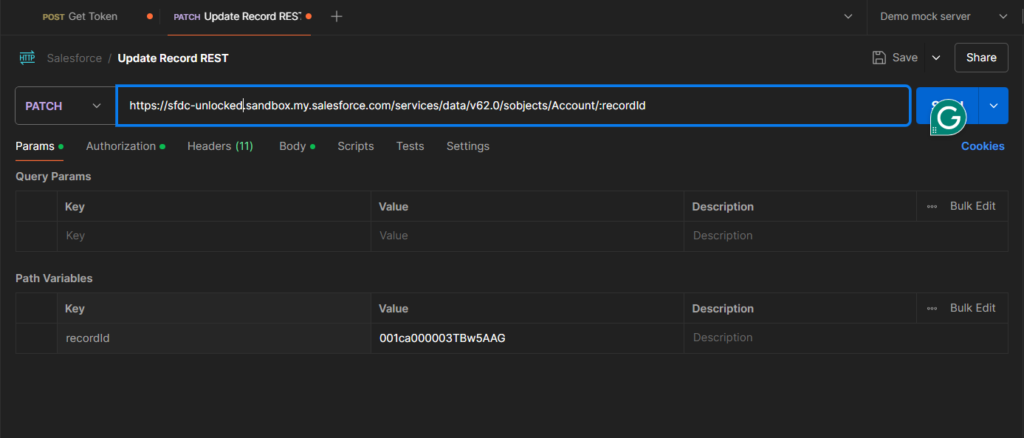Image resolution: width=1024 pixels, height=438 pixels.
Task: Click the Save disk icon
Action: coord(879,57)
